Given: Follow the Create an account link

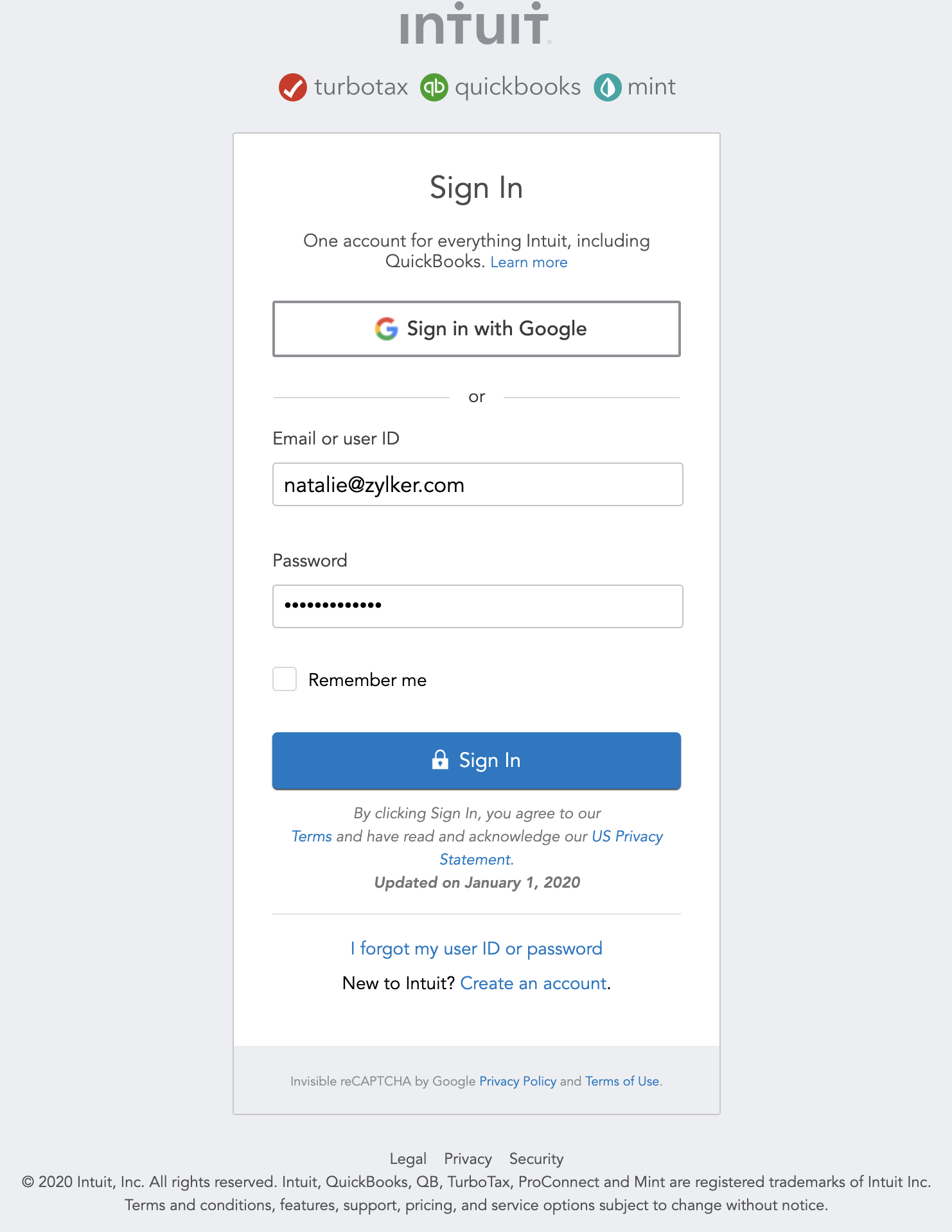Looking at the screenshot, I should click(533, 983).
